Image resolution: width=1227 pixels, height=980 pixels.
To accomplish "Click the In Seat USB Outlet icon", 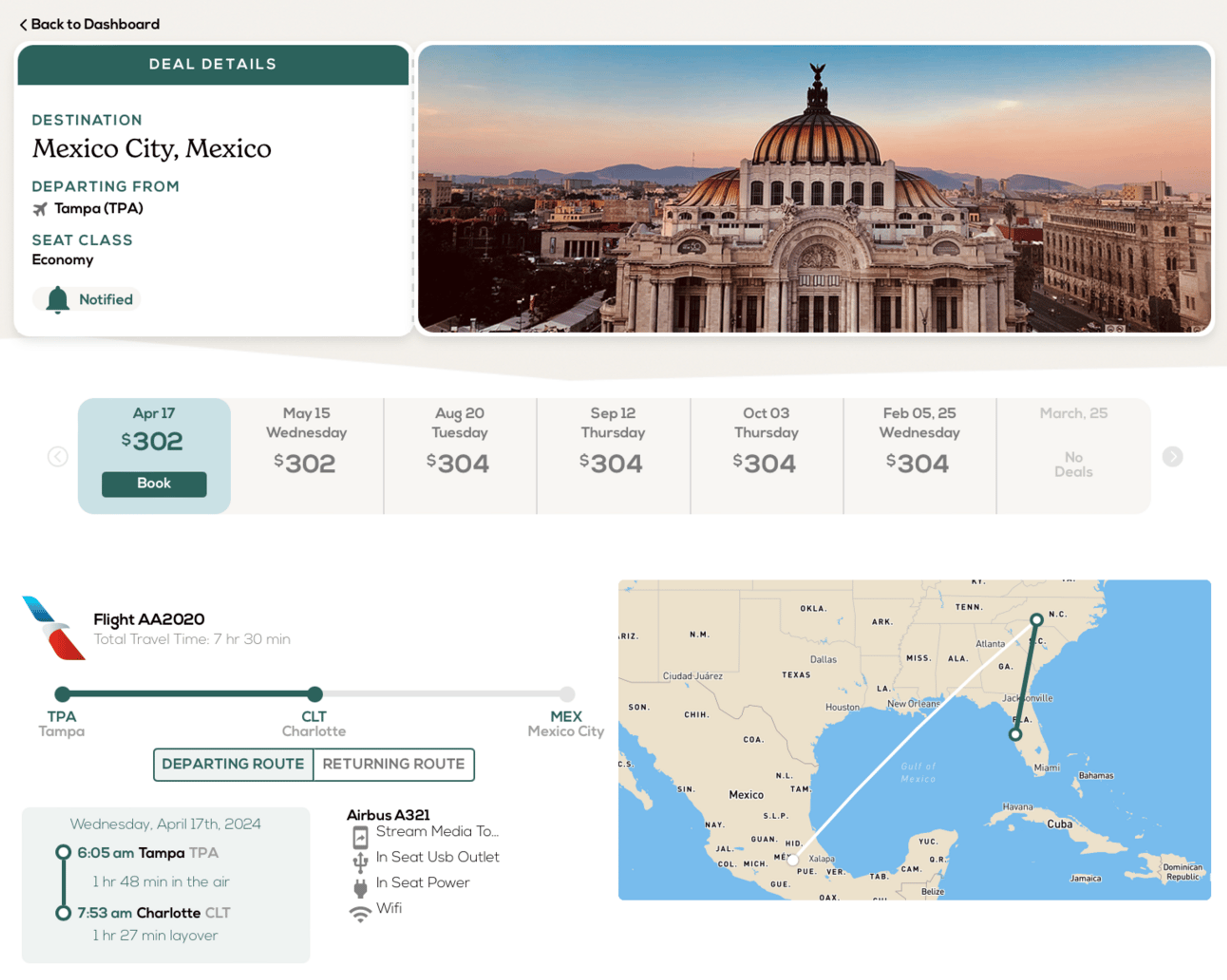I will 360,863.
